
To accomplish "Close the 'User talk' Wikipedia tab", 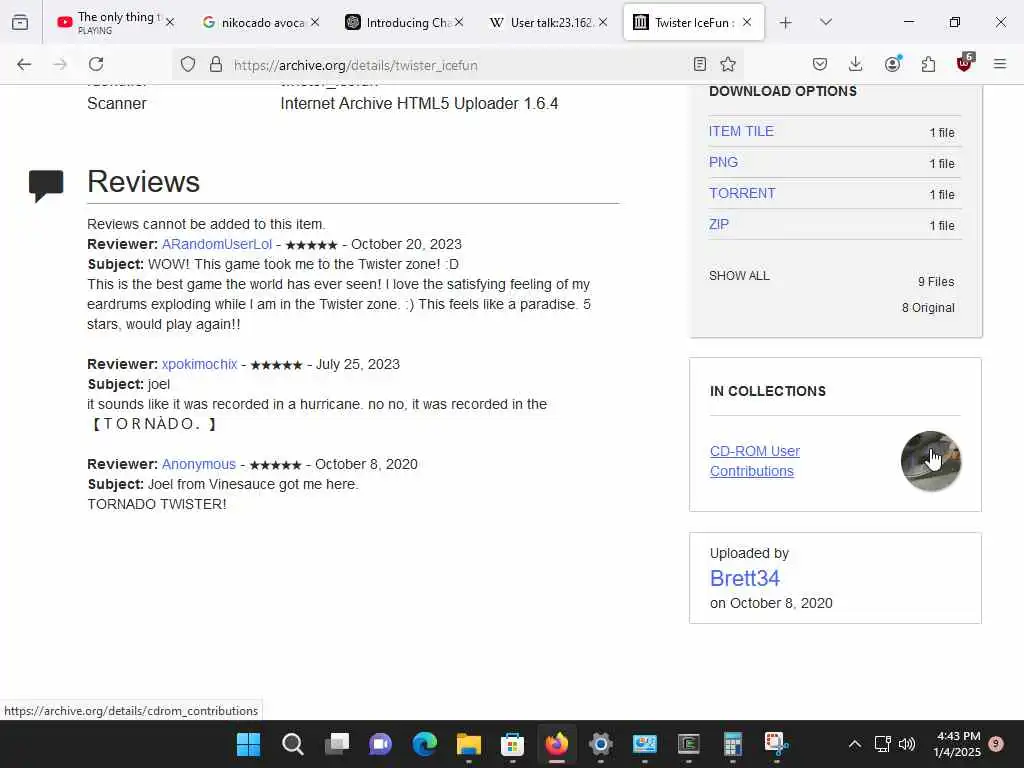I will coord(603,22).
